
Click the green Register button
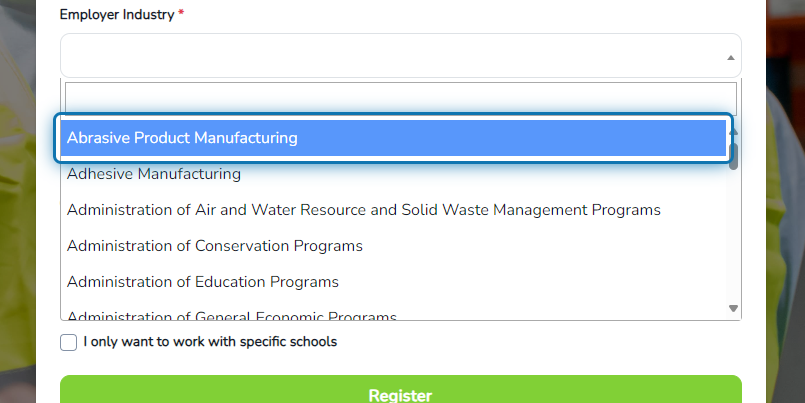point(400,389)
